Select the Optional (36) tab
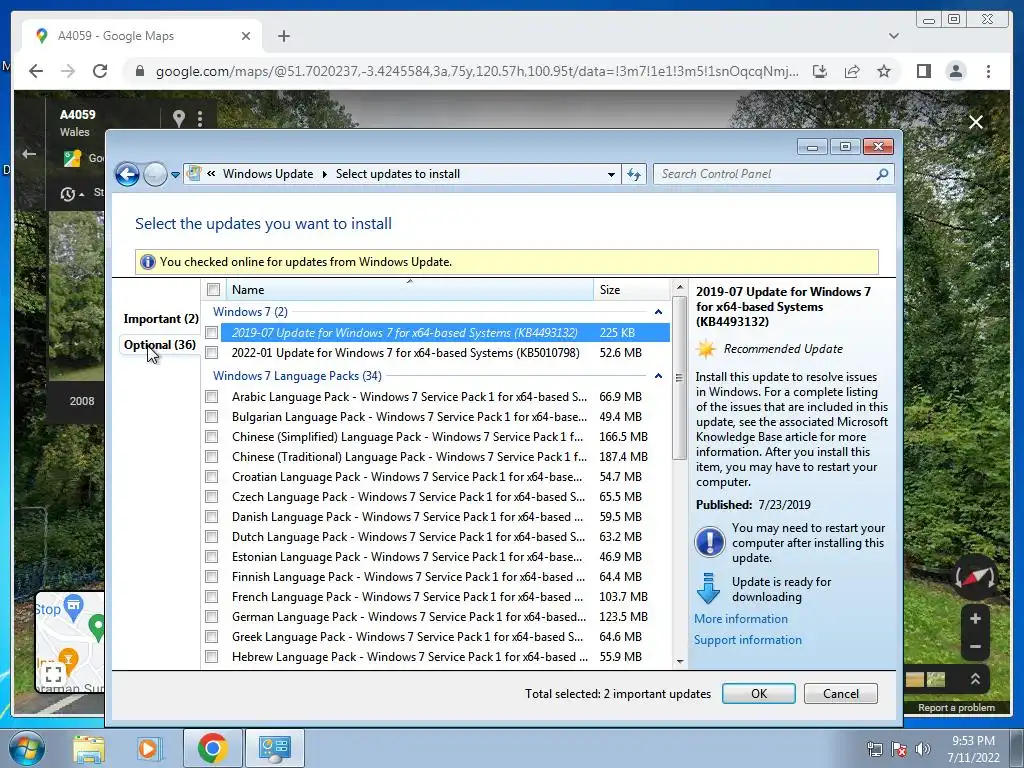The image size is (1024, 768). click(160, 345)
